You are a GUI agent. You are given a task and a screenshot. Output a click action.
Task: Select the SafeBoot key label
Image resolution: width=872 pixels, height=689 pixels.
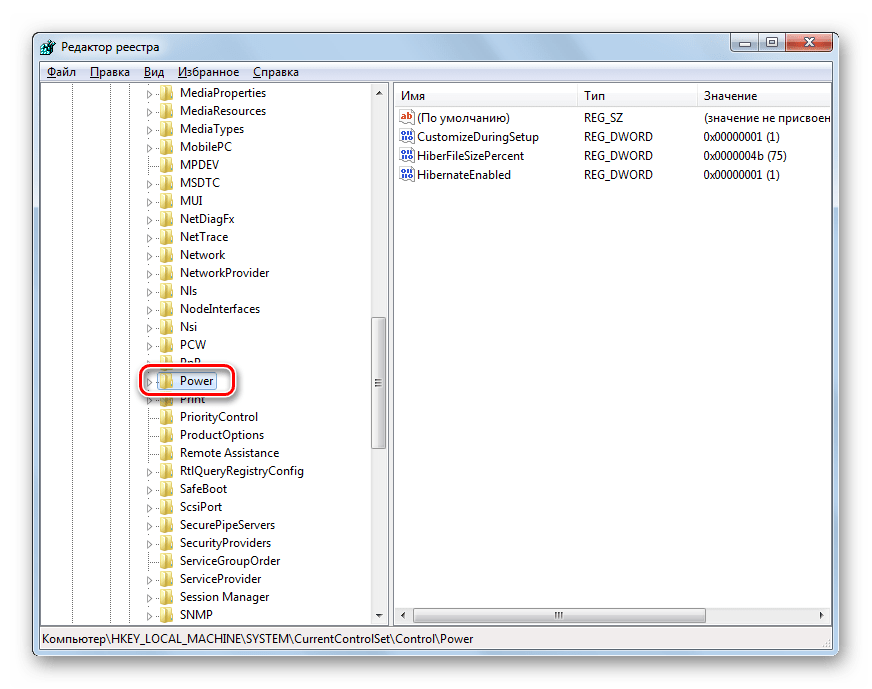204,489
